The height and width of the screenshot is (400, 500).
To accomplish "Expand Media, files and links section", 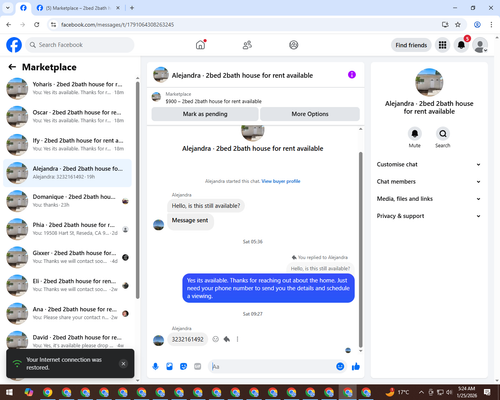I will pos(429,199).
